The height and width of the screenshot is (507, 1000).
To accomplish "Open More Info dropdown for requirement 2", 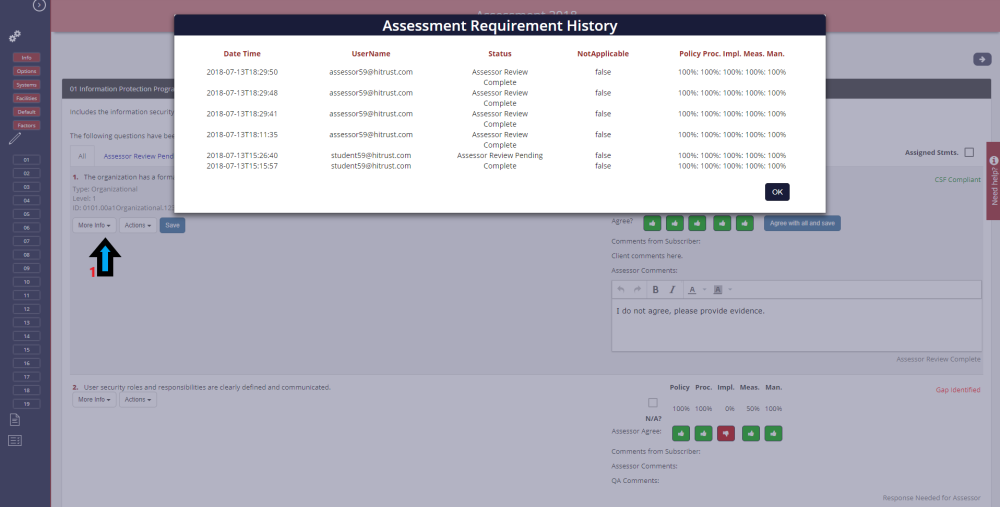I will (x=94, y=400).
